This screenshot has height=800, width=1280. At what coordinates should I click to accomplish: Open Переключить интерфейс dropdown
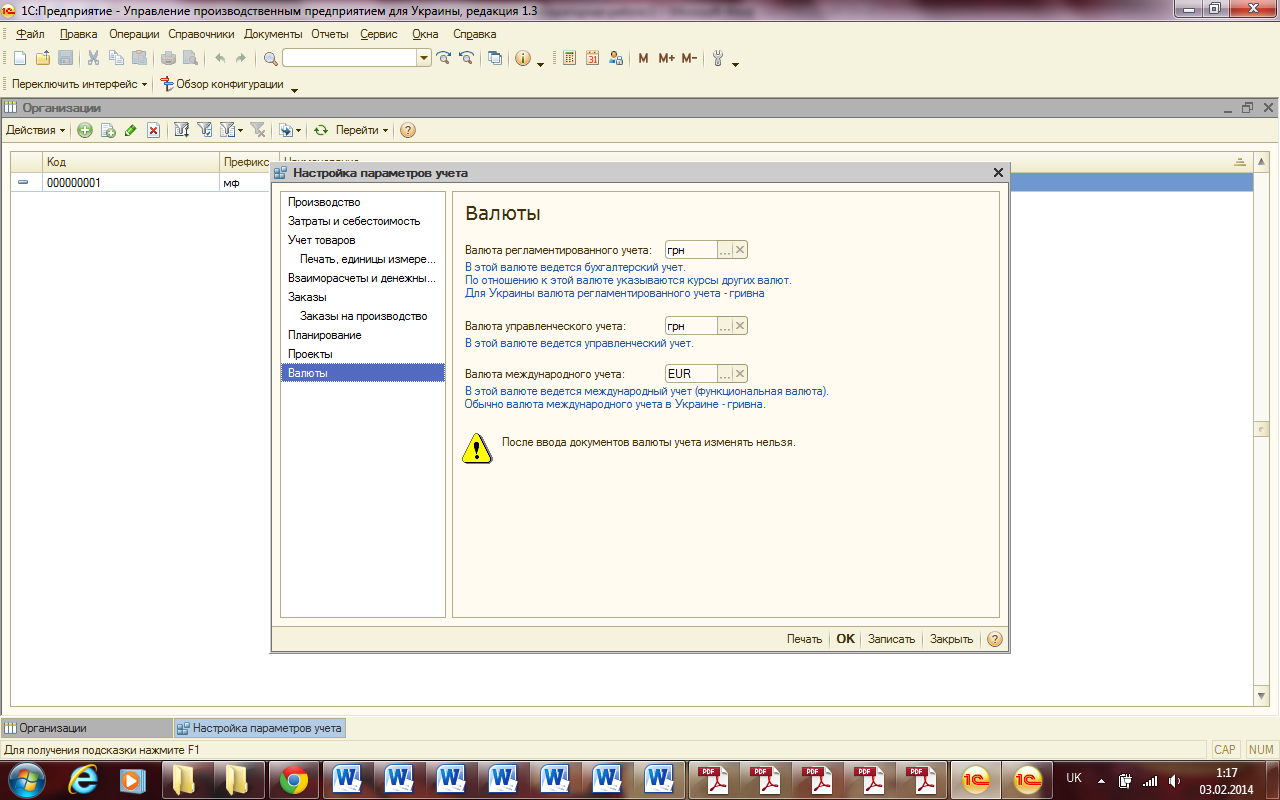click(80, 84)
